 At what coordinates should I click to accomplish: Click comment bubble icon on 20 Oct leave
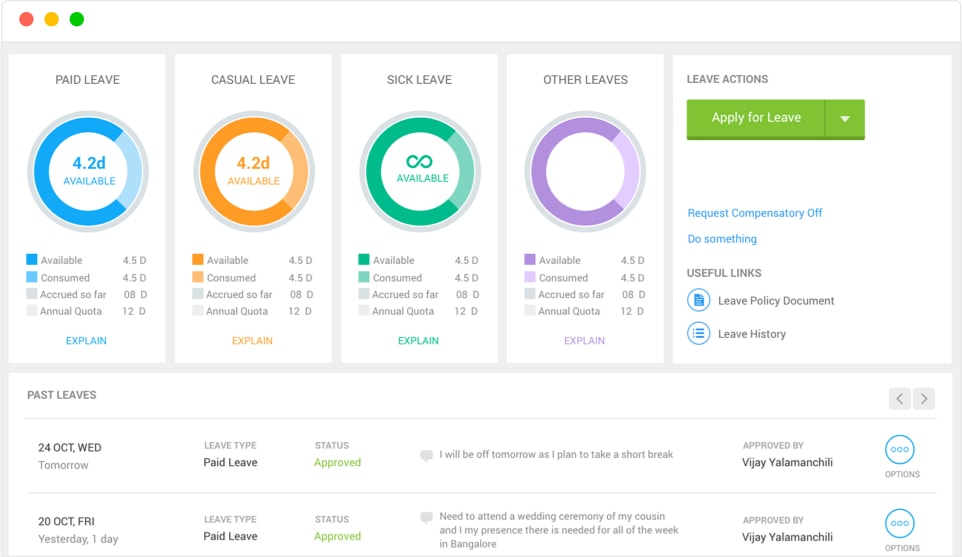[x=427, y=519]
